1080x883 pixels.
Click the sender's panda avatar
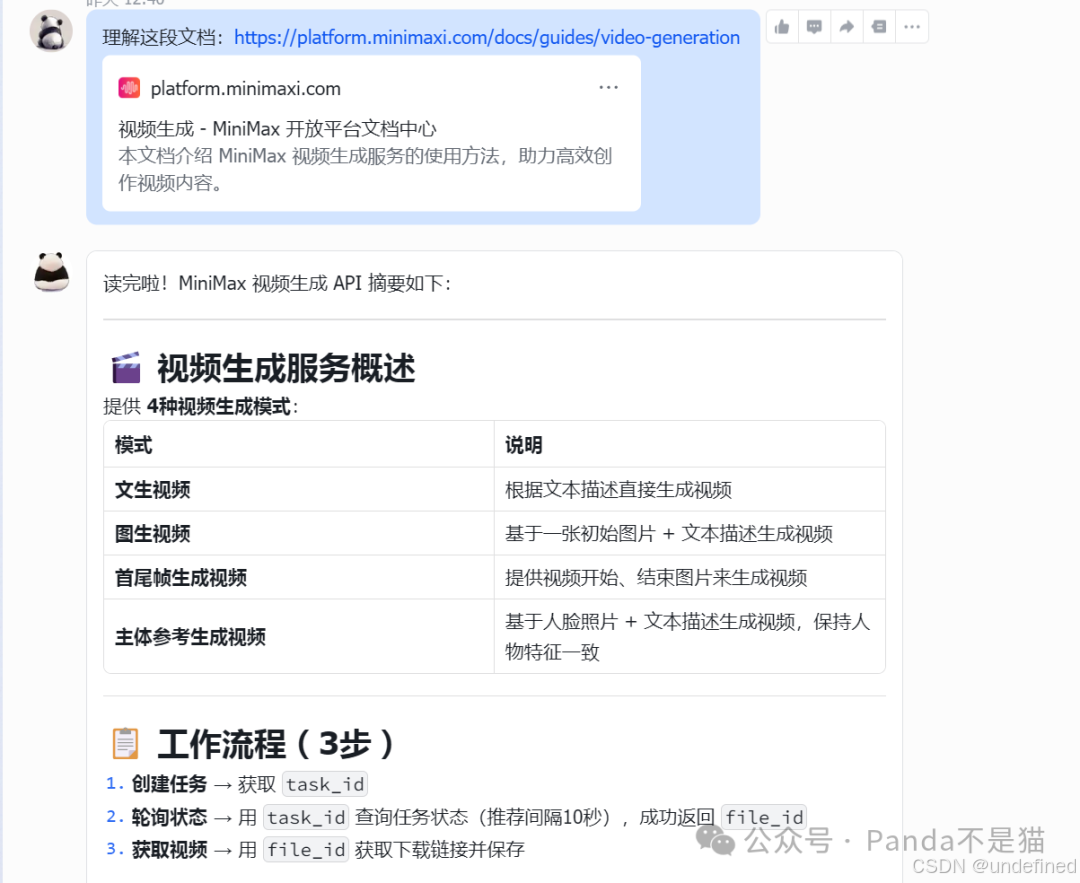point(50,30)
